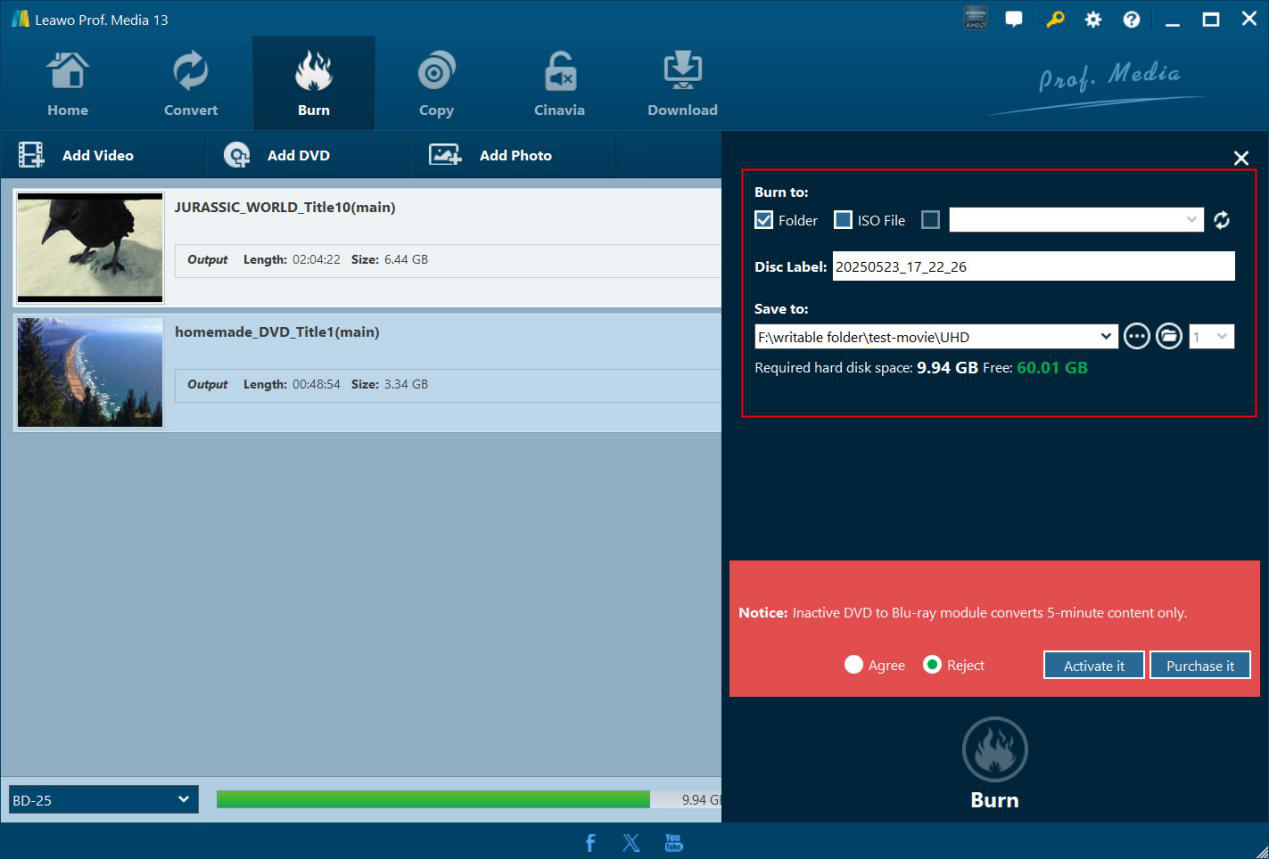Viewport: 1269px width, 859px height.
Task: Open the X social link icon
Action: [631, 843]
